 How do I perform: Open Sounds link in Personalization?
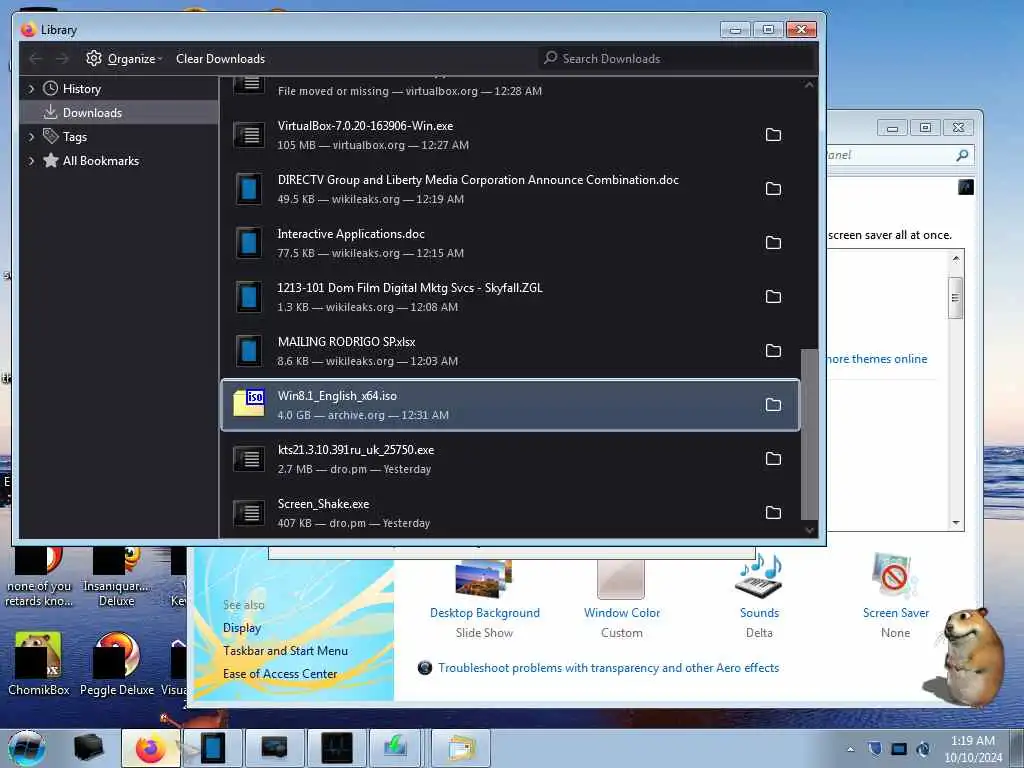pyautogui.click(x=759, y=613)
